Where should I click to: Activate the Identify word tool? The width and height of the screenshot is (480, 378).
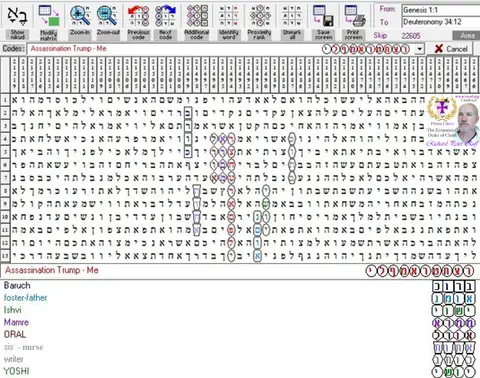click(x=229, y=21)
